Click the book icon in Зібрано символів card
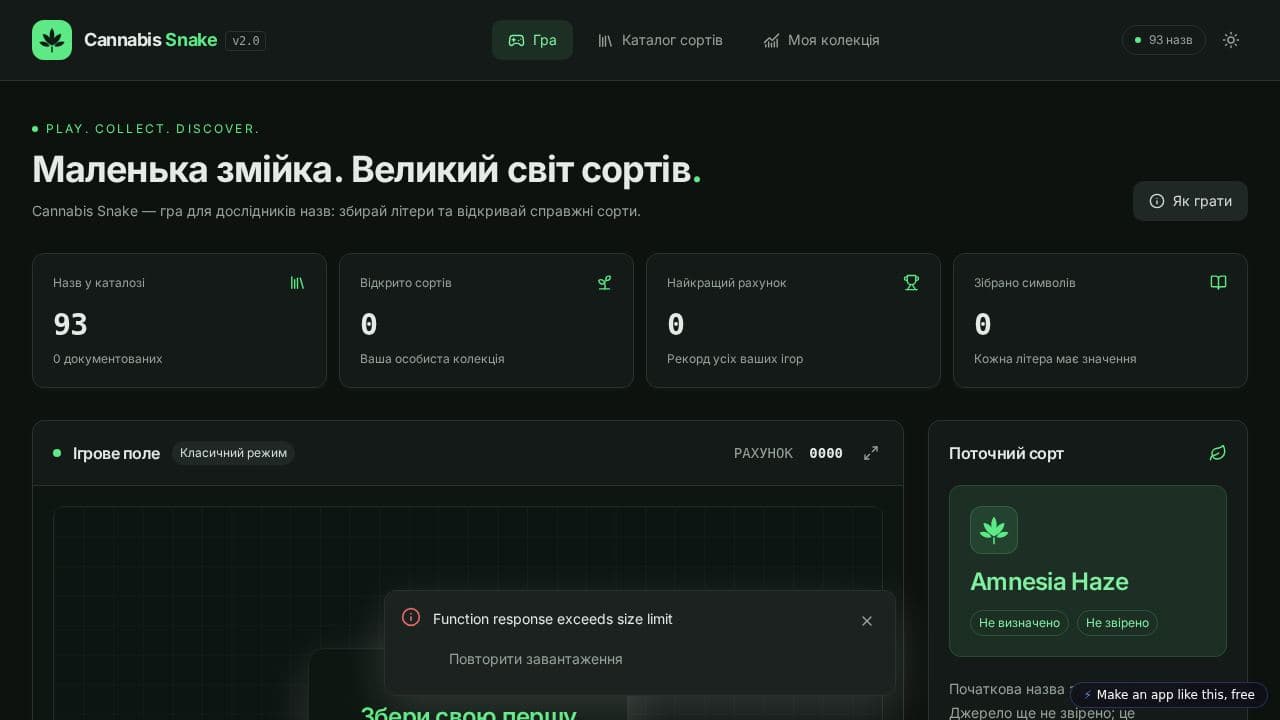1280x720 pixels. point(1218,283)
